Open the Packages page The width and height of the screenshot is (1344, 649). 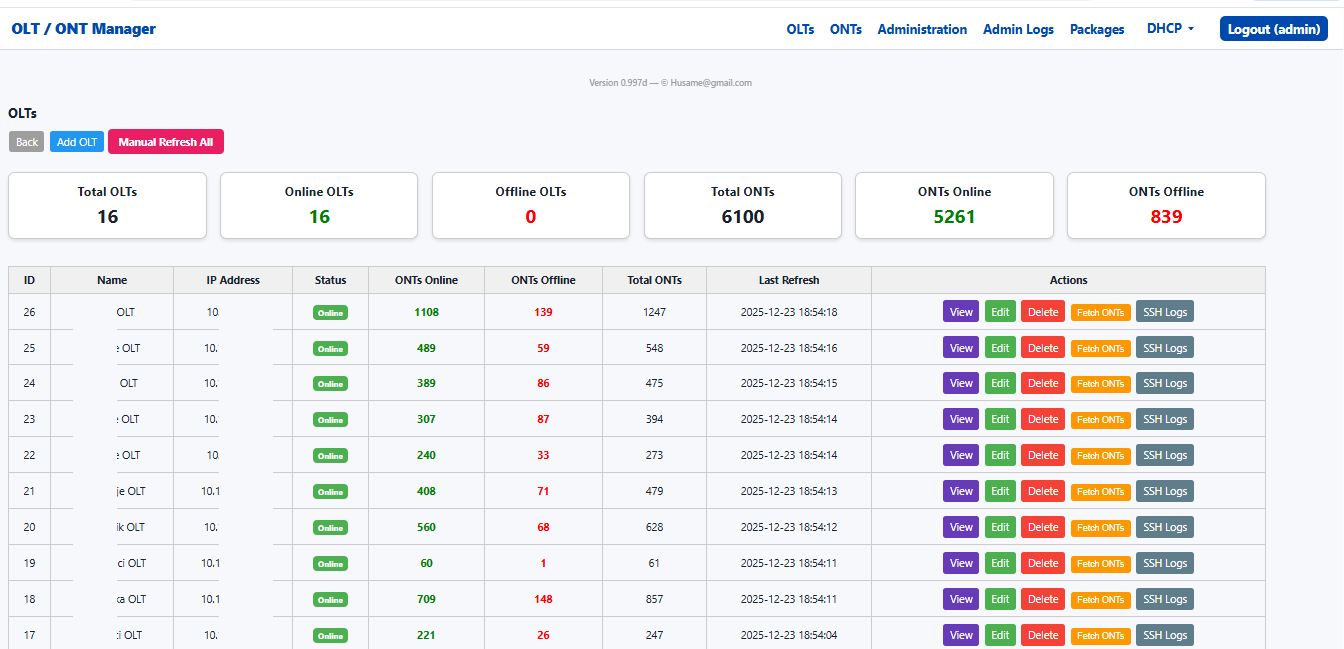(1096, 29)
